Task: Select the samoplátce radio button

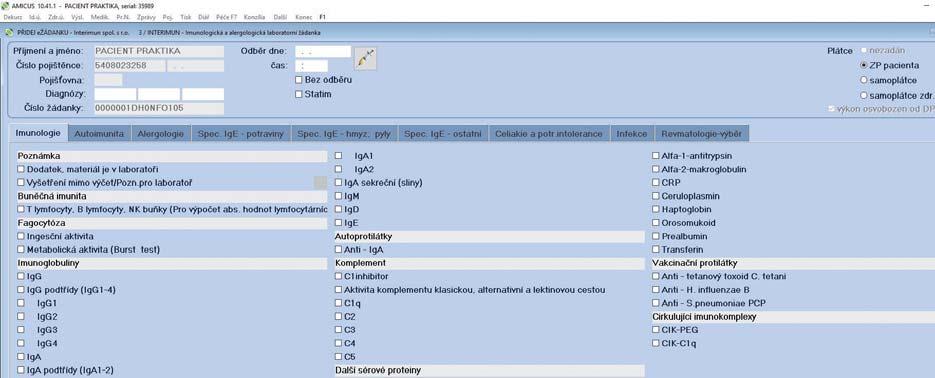Action: 863,80
